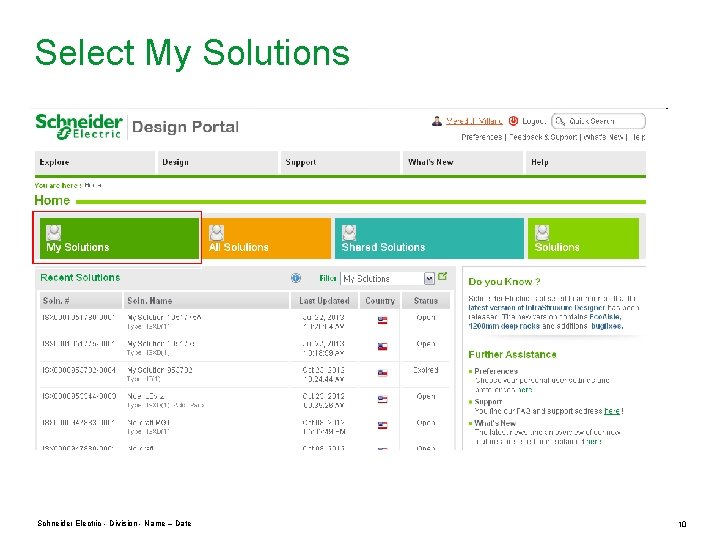The image size is (720, 540).
Task: Click the '1200mm deep racks' link
Action: (x=504, y=326)
